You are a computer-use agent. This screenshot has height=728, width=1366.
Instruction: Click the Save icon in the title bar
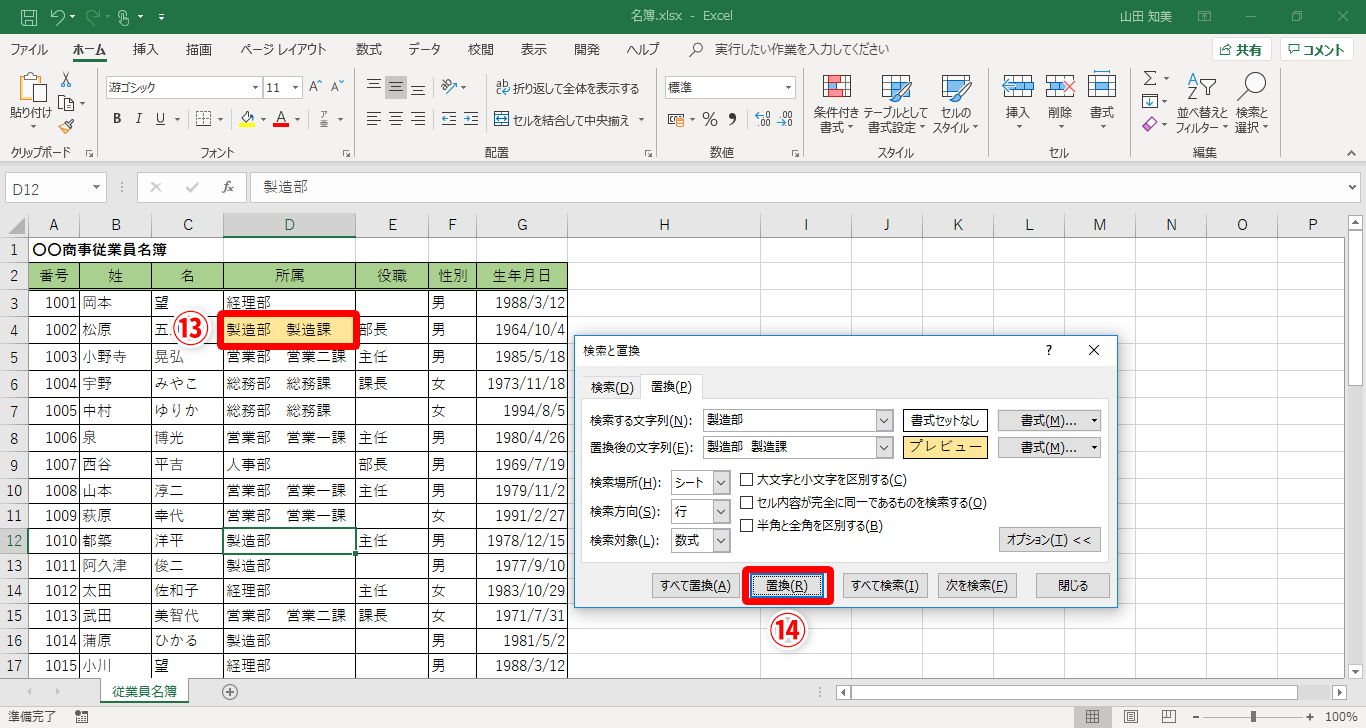coord(29,17)
